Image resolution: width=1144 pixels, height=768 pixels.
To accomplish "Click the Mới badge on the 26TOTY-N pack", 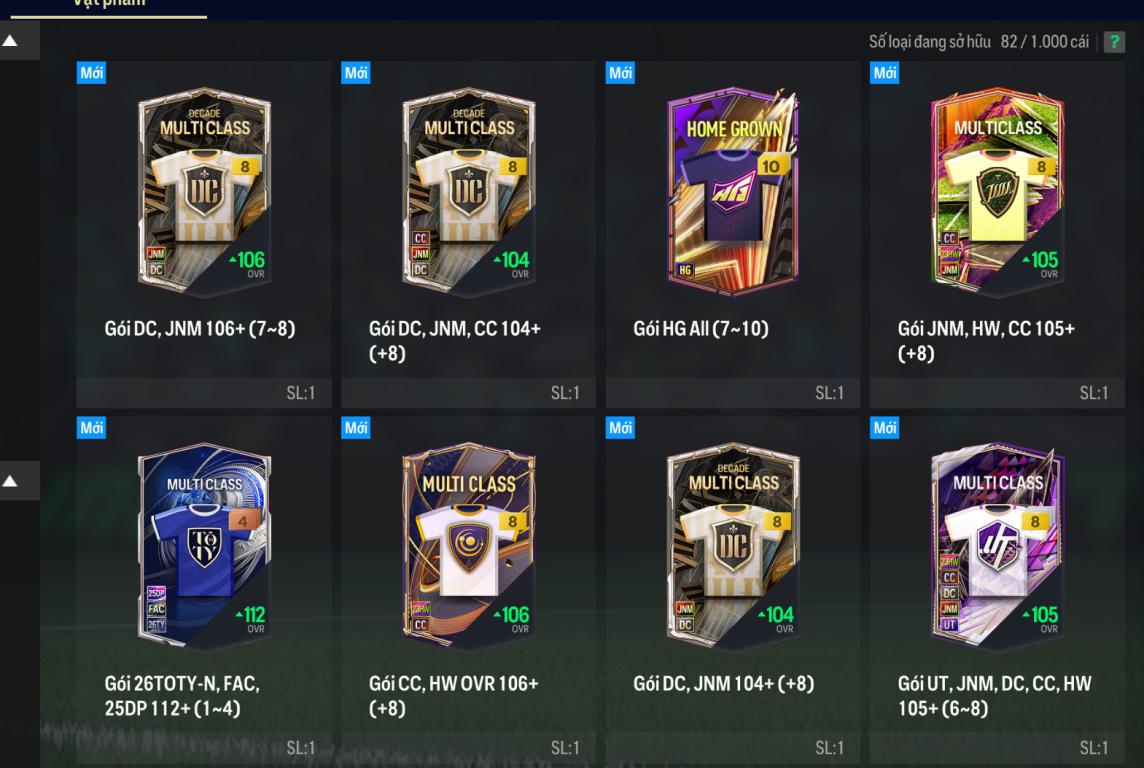I will coord(91,427).
